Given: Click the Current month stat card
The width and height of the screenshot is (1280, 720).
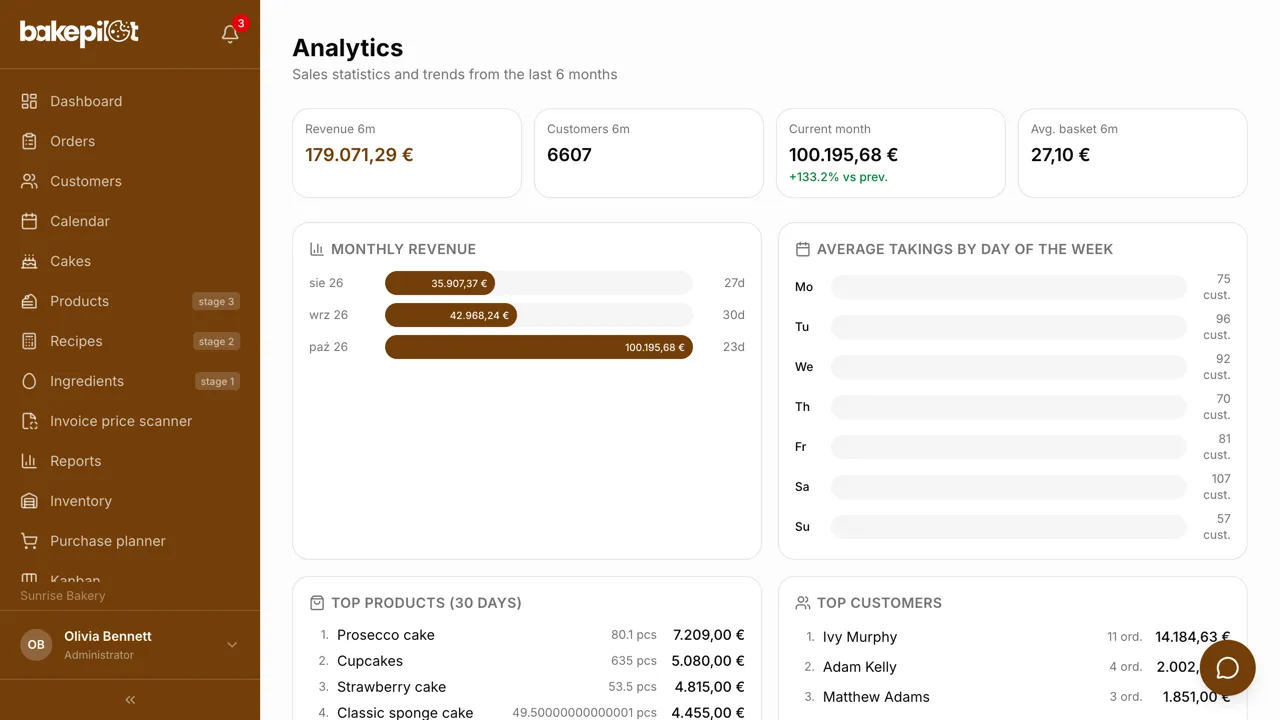Looking at the screenshot, I should (891, 153).
